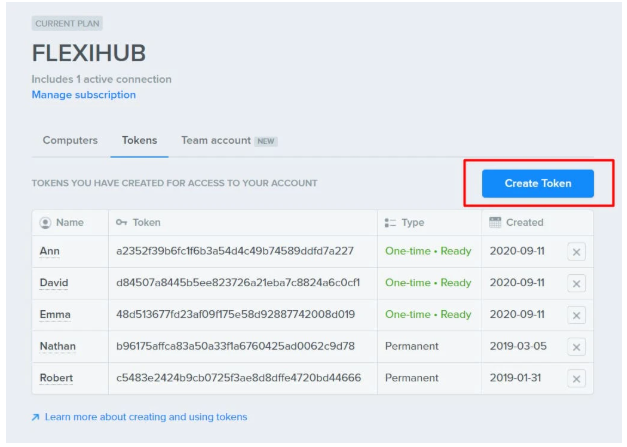Screen dimensions: 627x447
Task: Click the Name column header icon
Action: (x=45, y=223)
